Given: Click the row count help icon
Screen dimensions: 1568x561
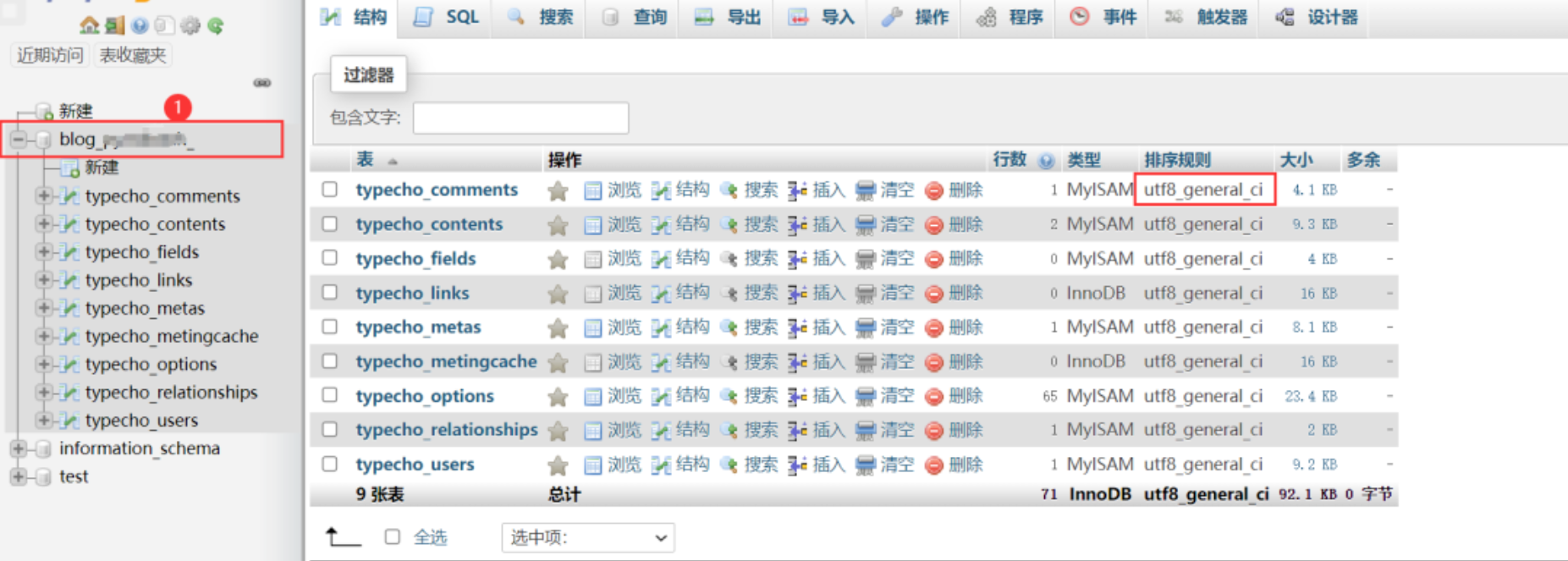Looking at the screenshot, I should tap(1047, 161).
